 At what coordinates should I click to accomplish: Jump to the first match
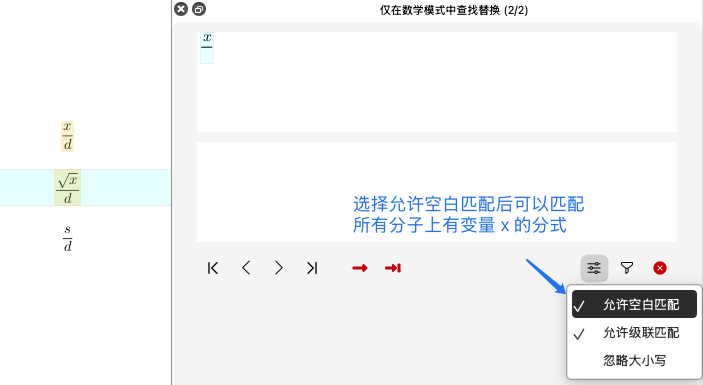click(x=213, y=268)
